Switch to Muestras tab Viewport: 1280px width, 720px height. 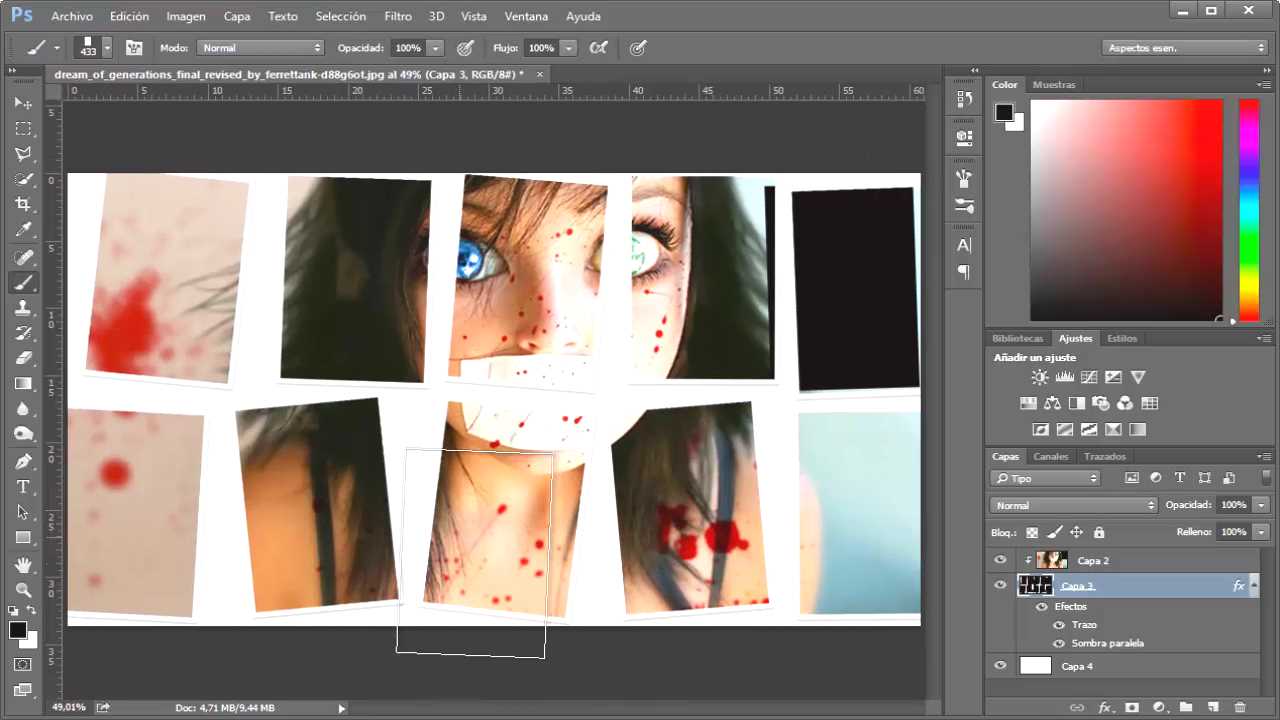[x=1054, y=84]
